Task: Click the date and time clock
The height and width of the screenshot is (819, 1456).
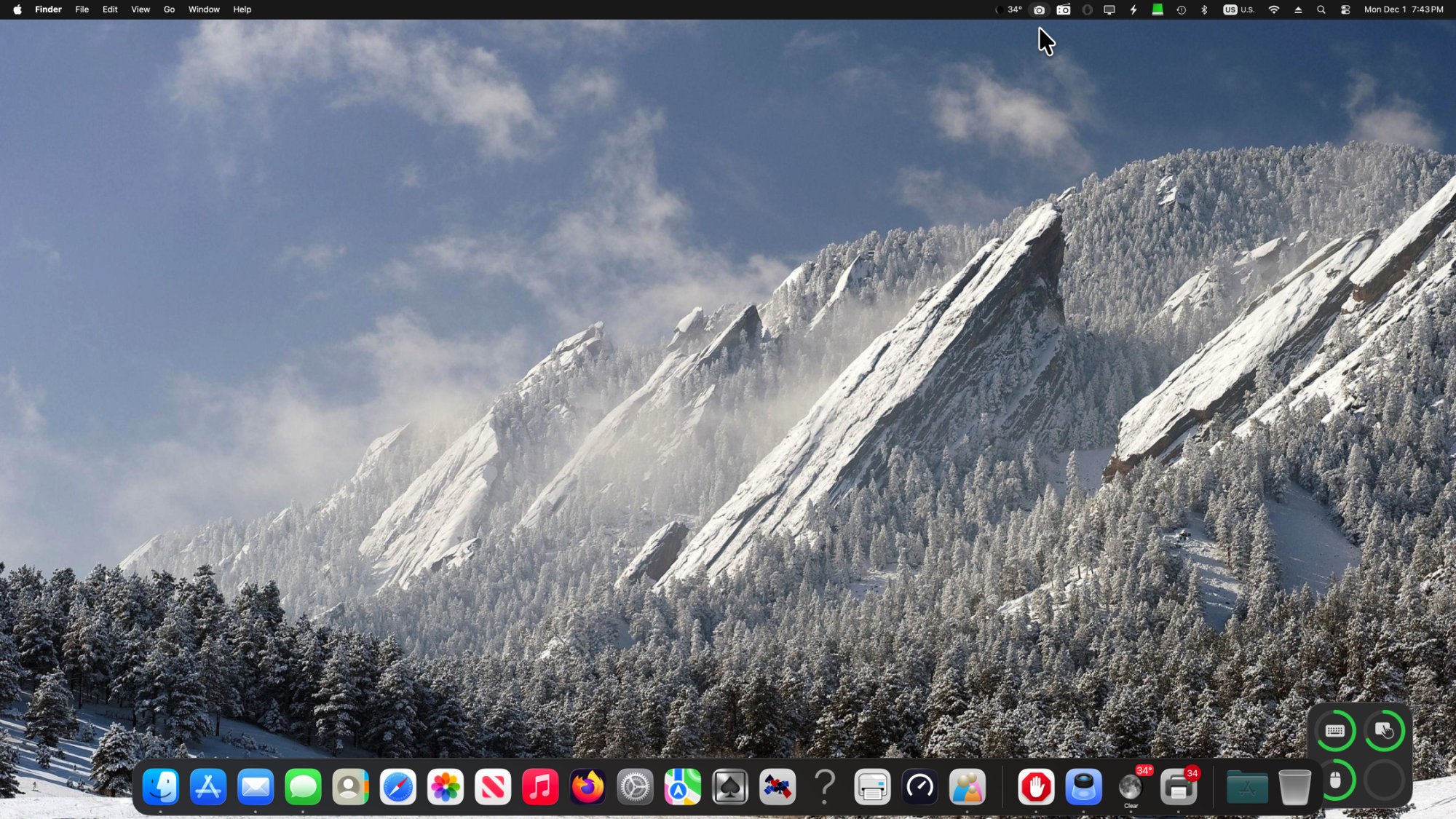Action: (x=1403, y=9)
